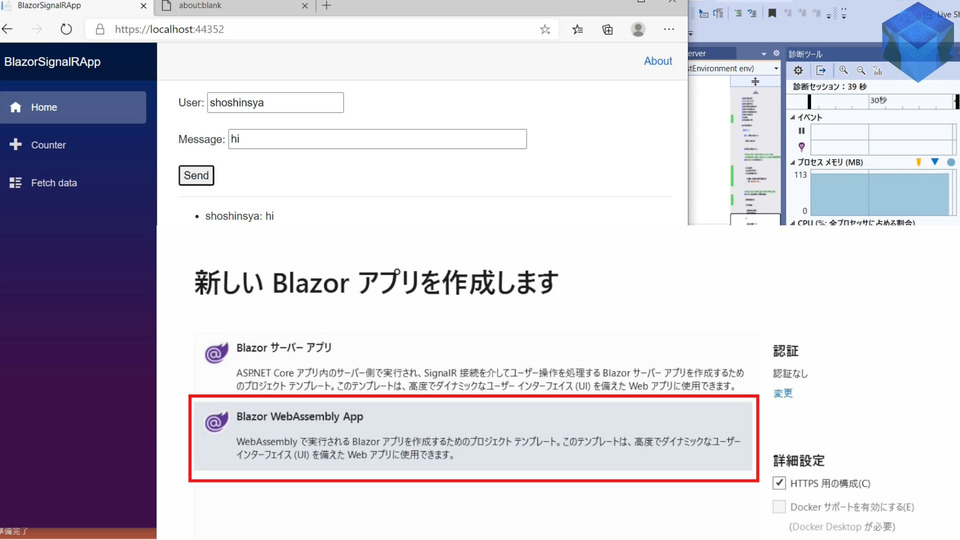
Task: Select the Blazor WebAssembly App template
Action: 473,435
